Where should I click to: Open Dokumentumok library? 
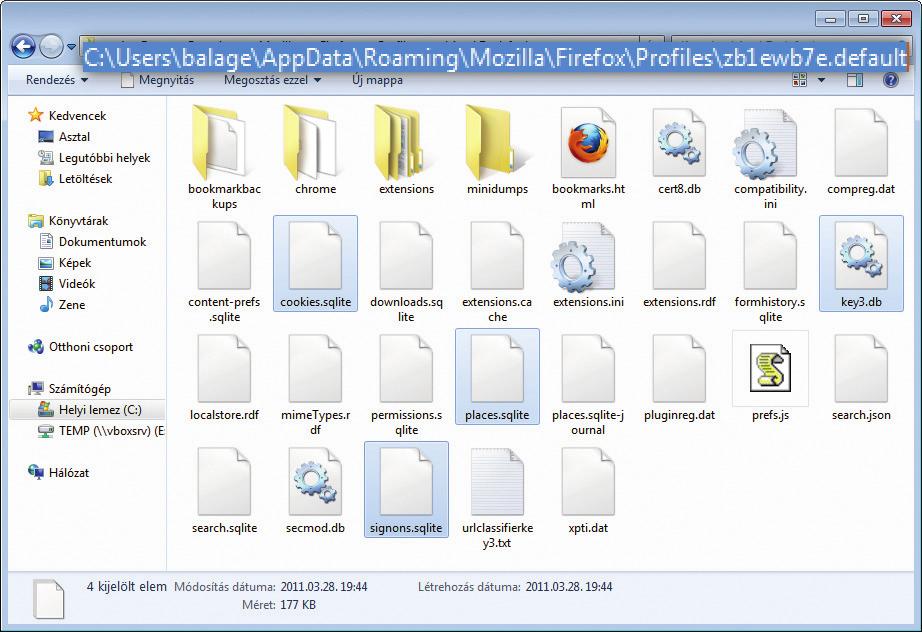click(x=92, y=242)
